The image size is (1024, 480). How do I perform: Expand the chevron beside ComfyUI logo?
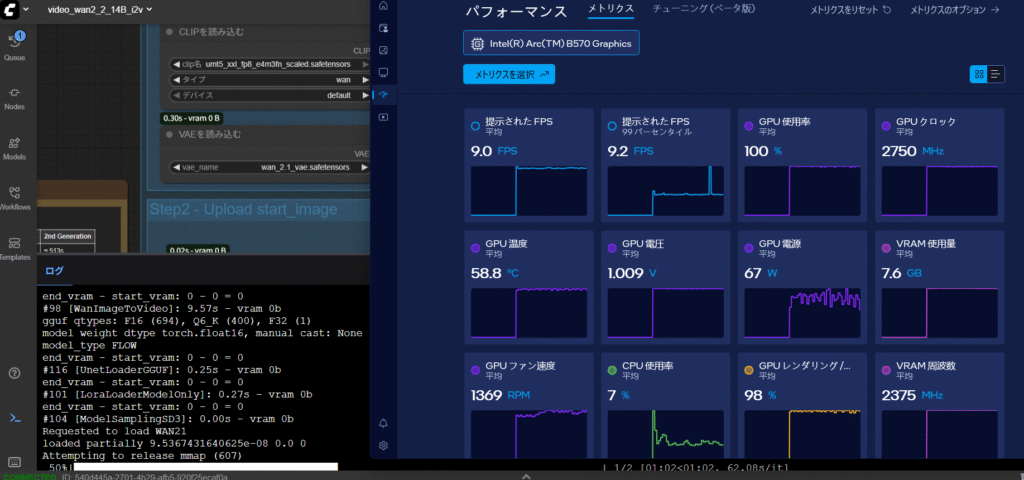click(x=25, y=10)
